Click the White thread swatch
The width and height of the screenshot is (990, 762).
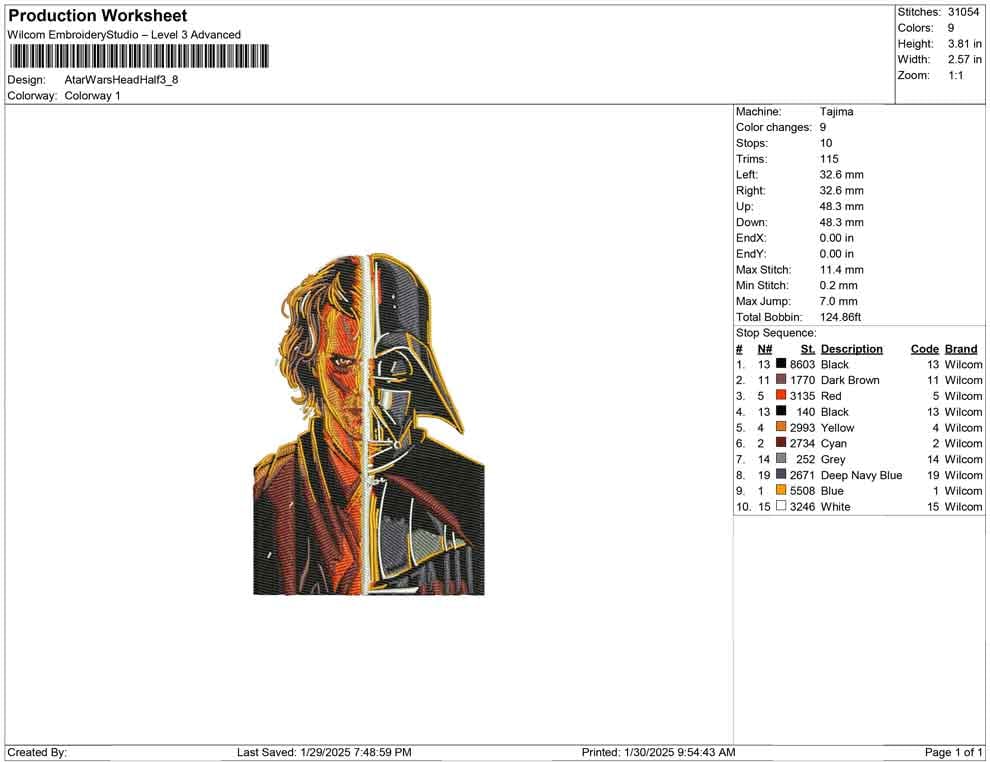pyautogui.click(x=781, y=506)
